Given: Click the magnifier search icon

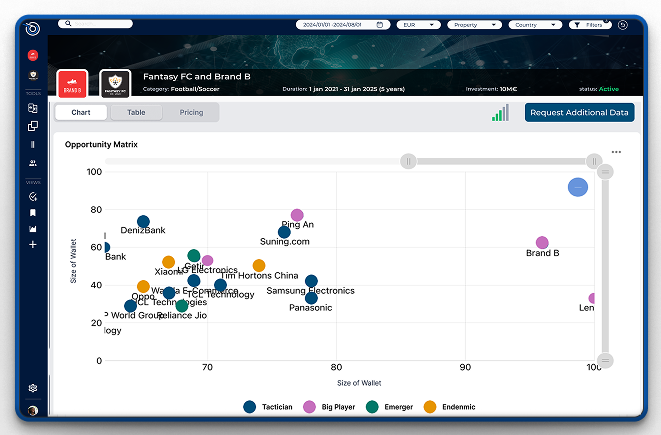Looking at the screenshot, I should click(68, 24).
